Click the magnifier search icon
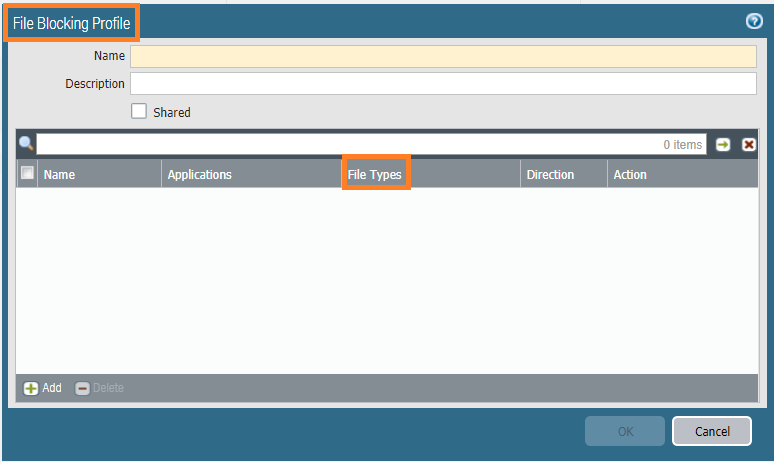The width and height of the screenshot is (774, 462). pyautogui.click(x=26, y=144)
